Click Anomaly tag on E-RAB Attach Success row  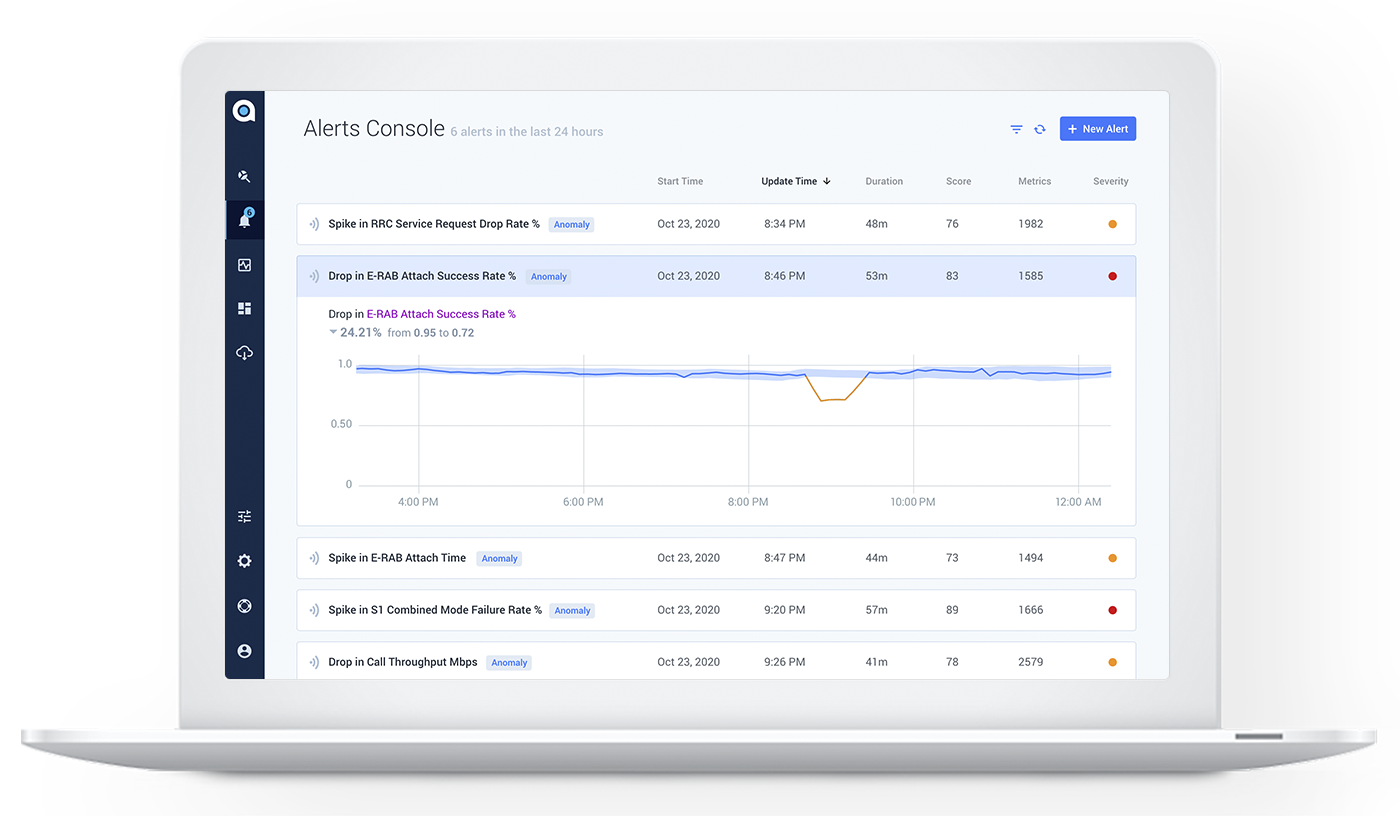(548, 277)
